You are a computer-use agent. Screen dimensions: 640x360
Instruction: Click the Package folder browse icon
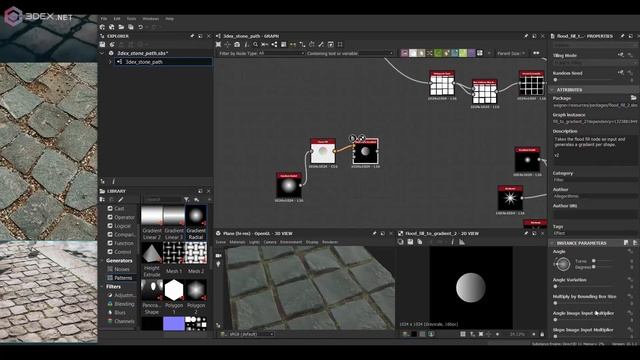point(633,98)
